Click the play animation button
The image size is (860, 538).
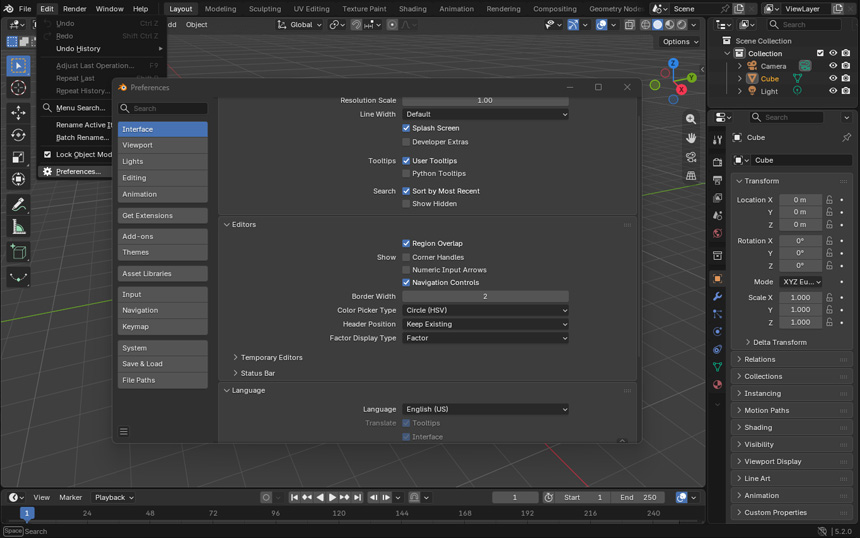pos(332,497)
